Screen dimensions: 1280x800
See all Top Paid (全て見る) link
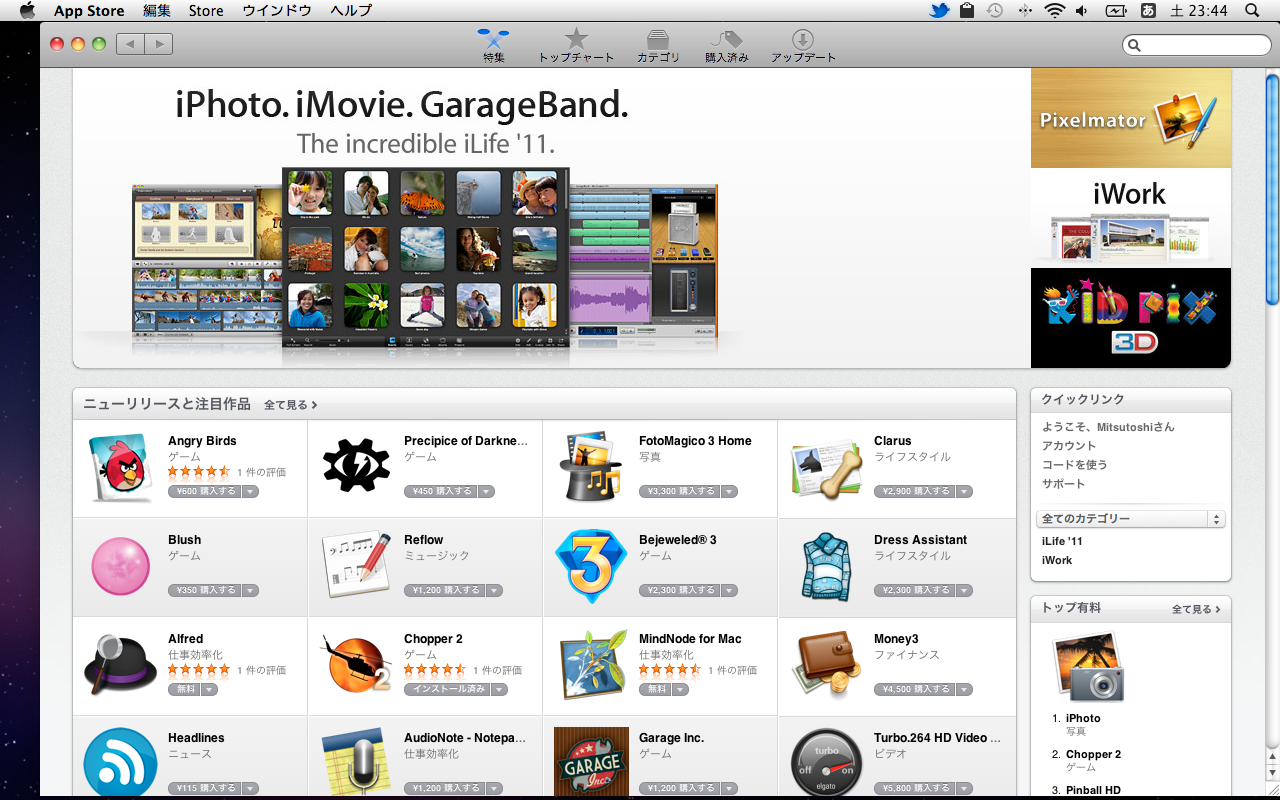1196,609
